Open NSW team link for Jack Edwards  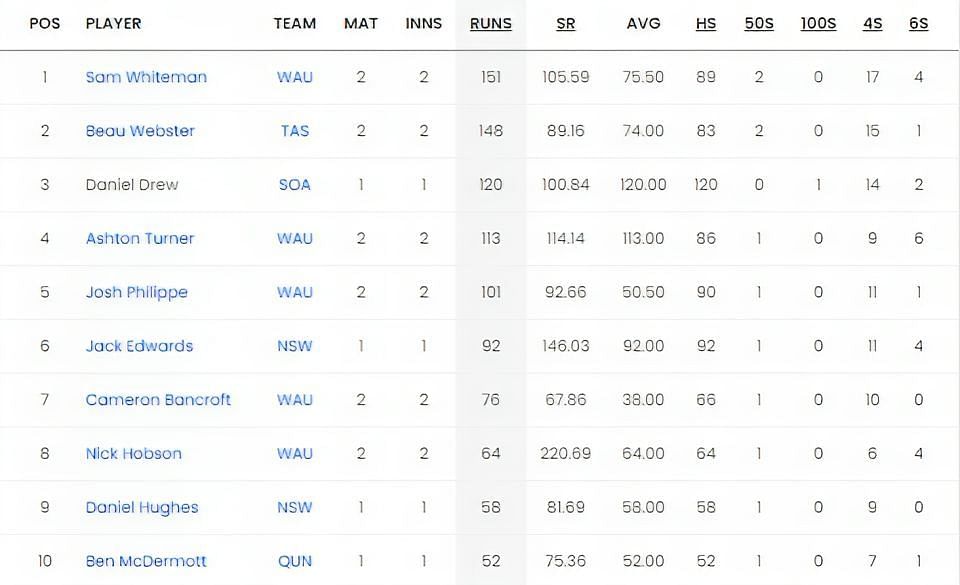point(294,346)
